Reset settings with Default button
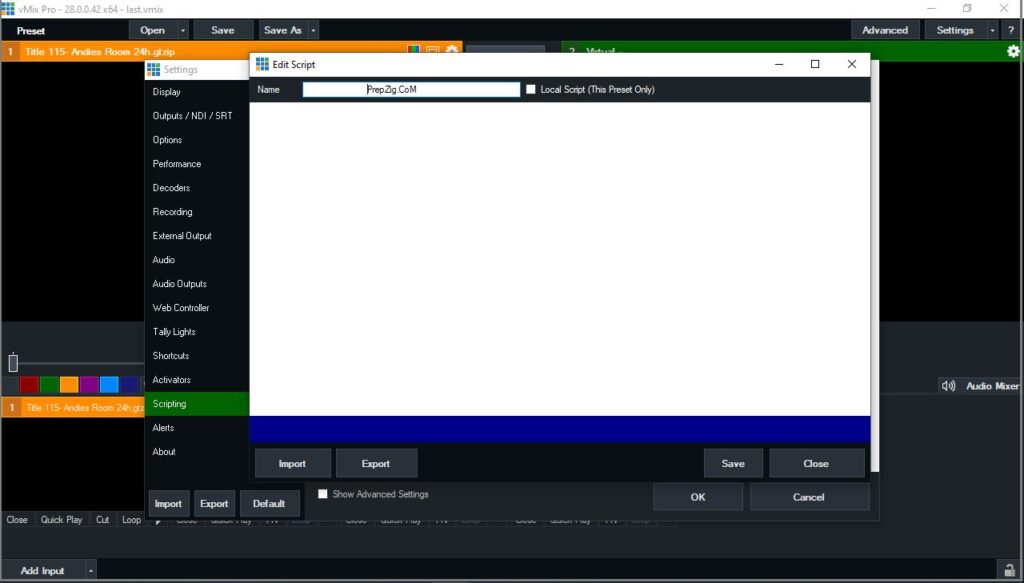1024x583 pixels. click(269, 503)
